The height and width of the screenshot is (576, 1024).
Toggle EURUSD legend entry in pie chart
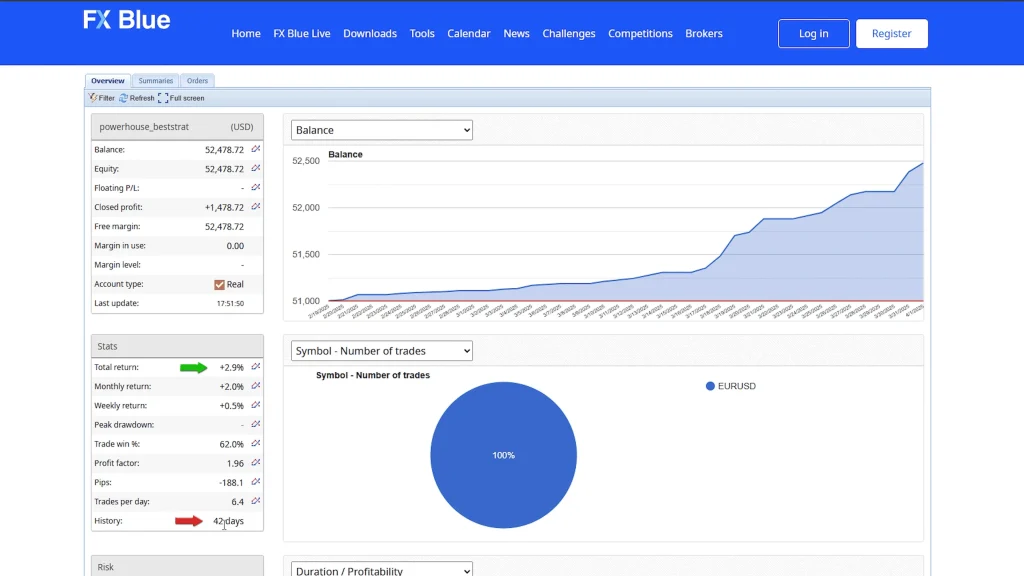pos(731,386)
